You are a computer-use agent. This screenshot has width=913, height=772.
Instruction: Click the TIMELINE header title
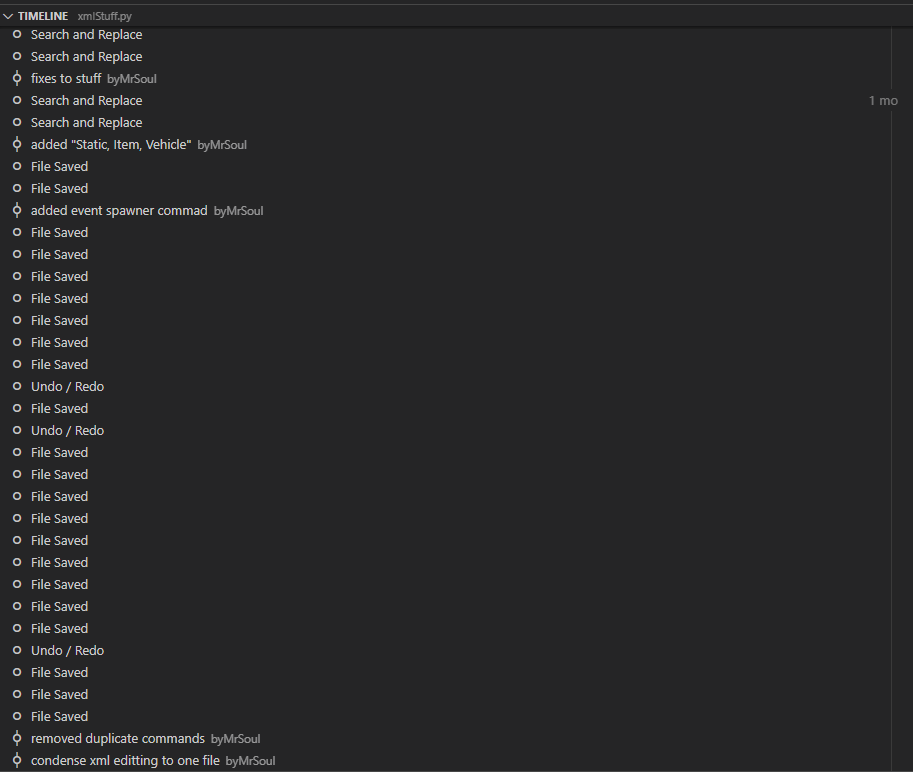pyautogui.click(x=43, y=16)
